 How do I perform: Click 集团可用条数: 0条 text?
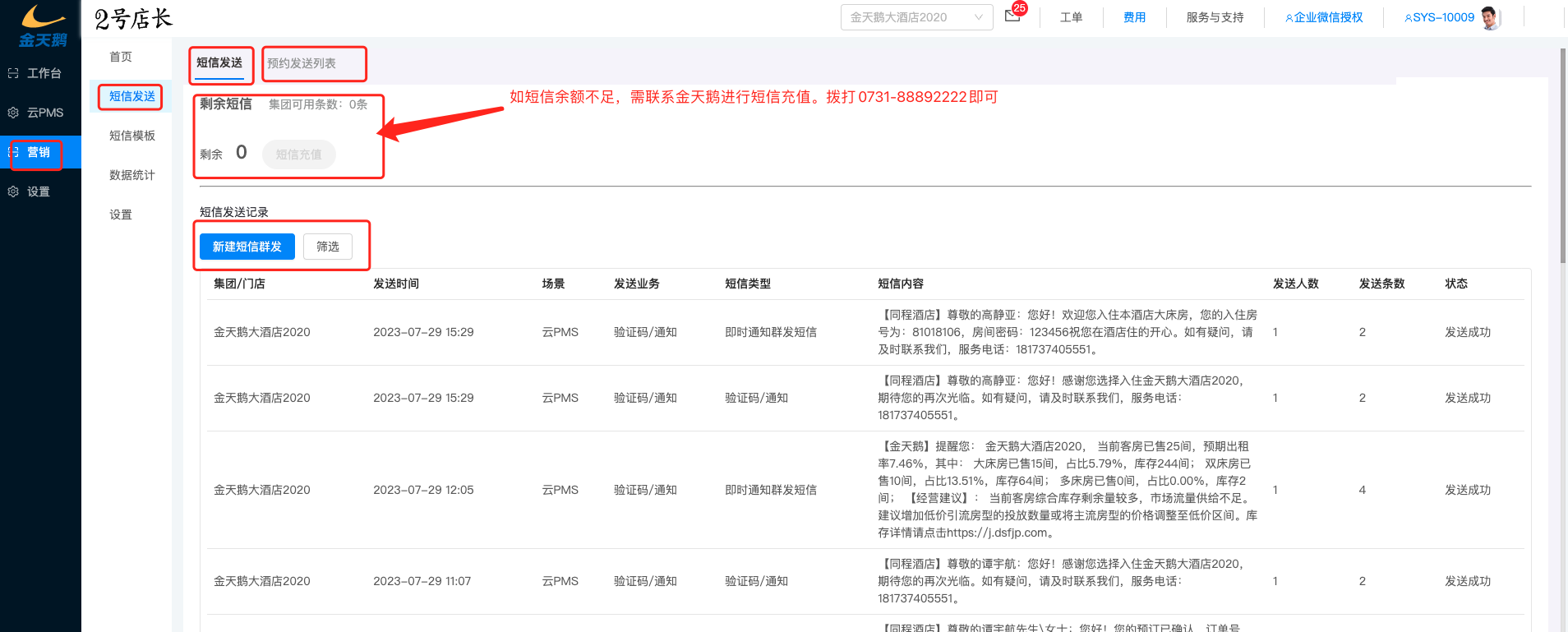pos(318,104)
